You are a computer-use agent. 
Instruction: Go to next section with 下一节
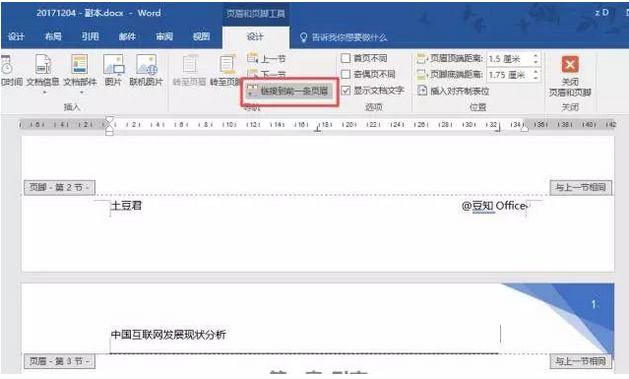pos(266,74)
